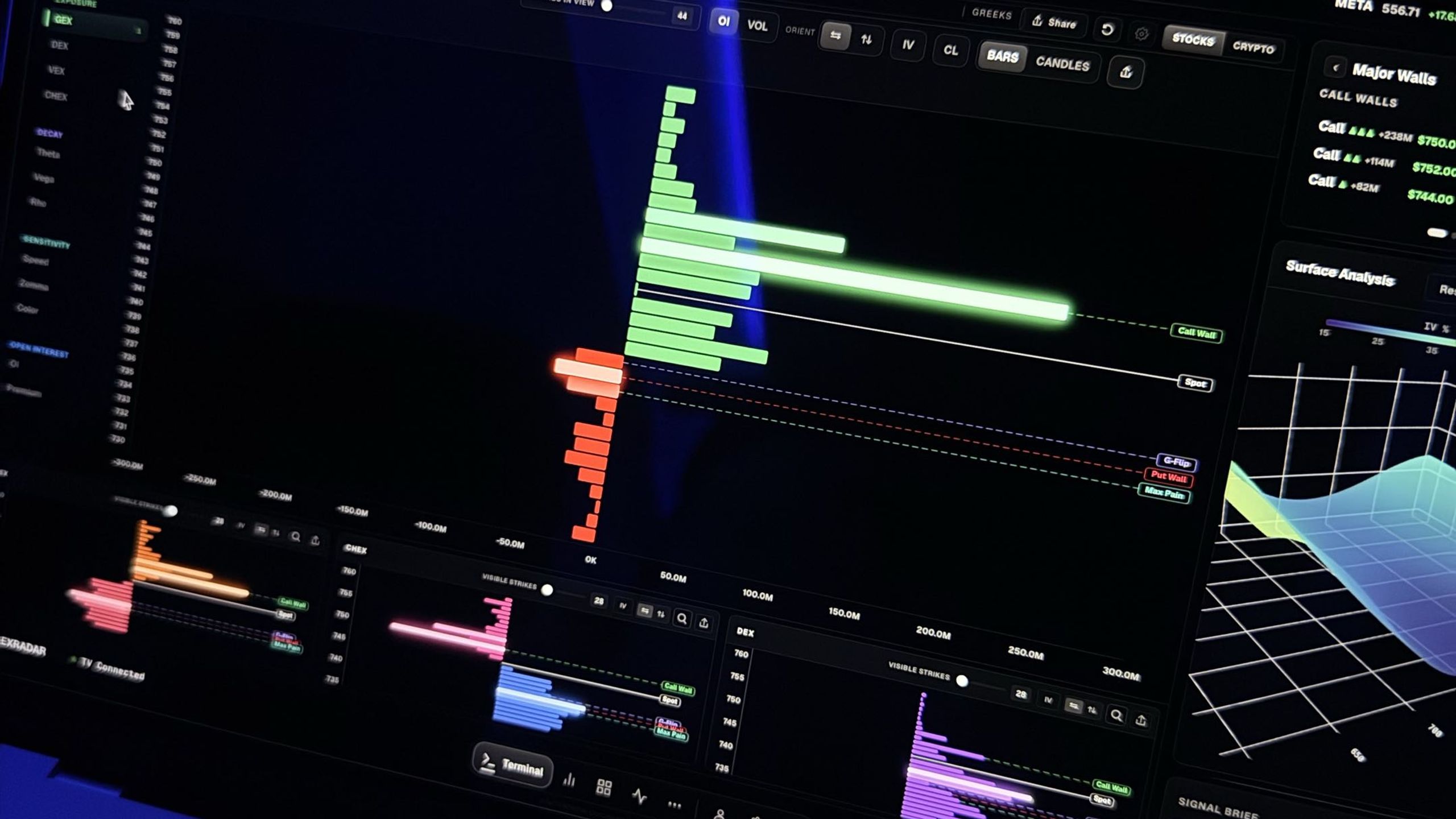The width and height of the screenshot is (1456, 819).
Task: Select horizontal orientation icon beside ORIENT
Action: click(x=835, y=35)
